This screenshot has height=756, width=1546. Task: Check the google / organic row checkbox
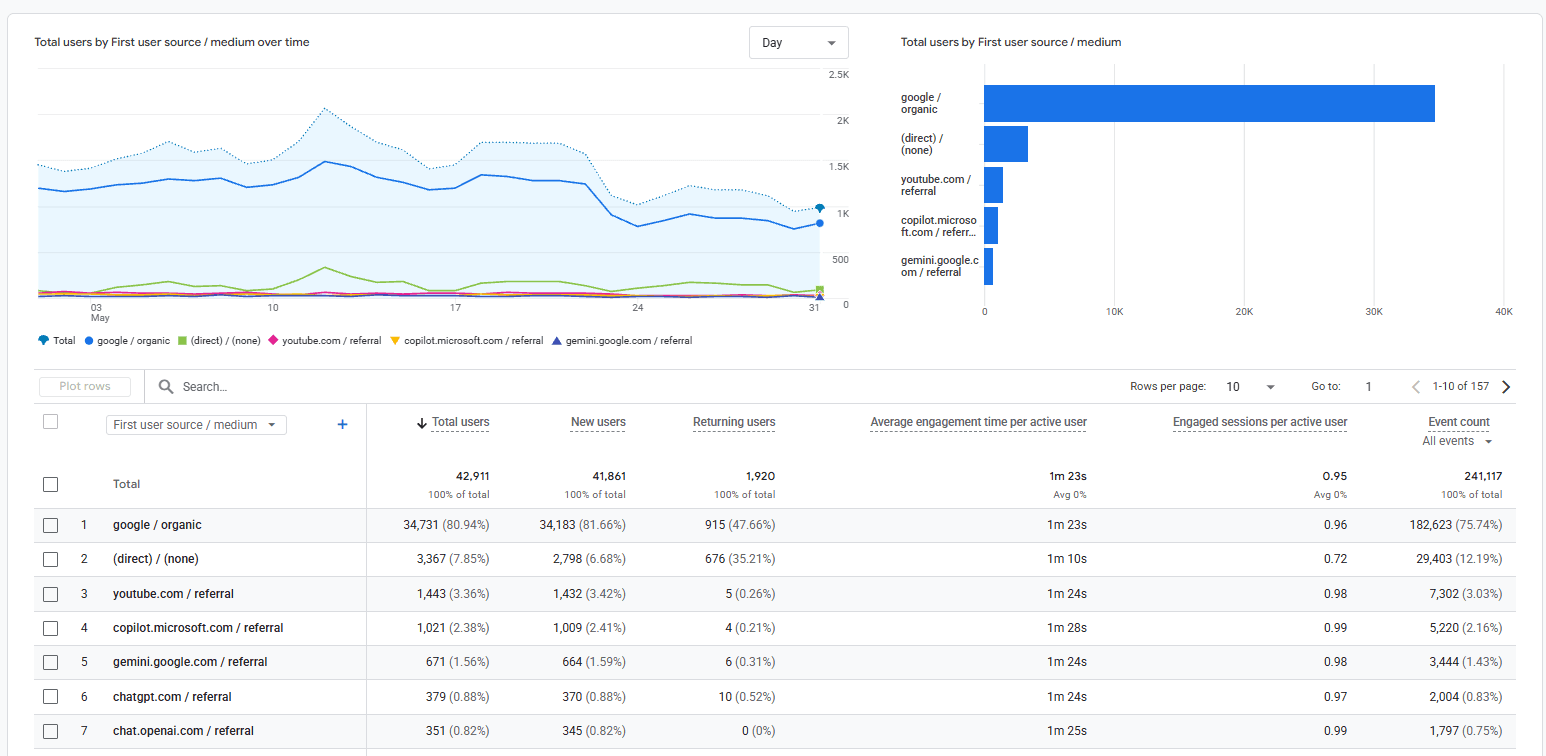point(50,525)
